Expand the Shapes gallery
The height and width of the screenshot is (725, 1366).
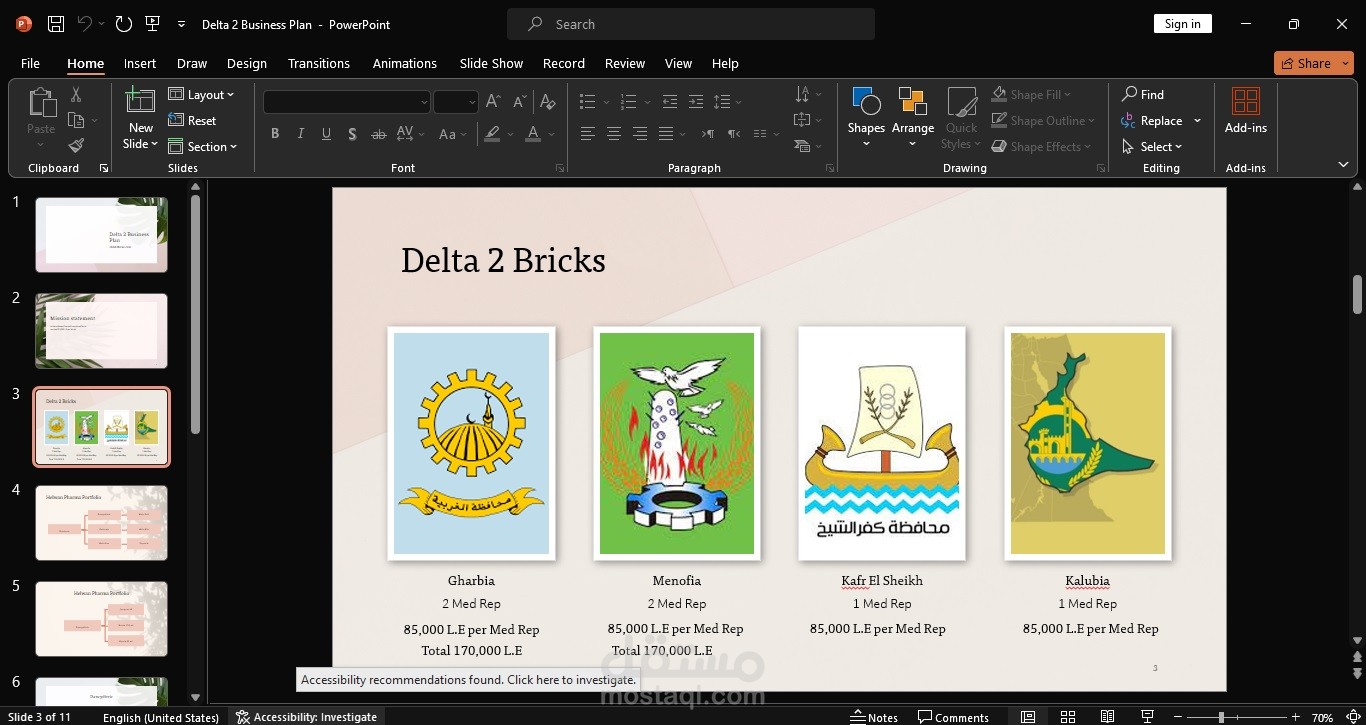click(x=866, y=118)
